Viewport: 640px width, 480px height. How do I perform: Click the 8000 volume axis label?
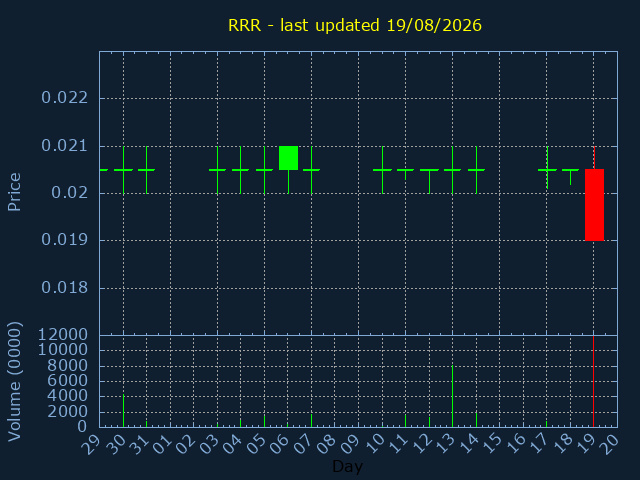(67, 365)
